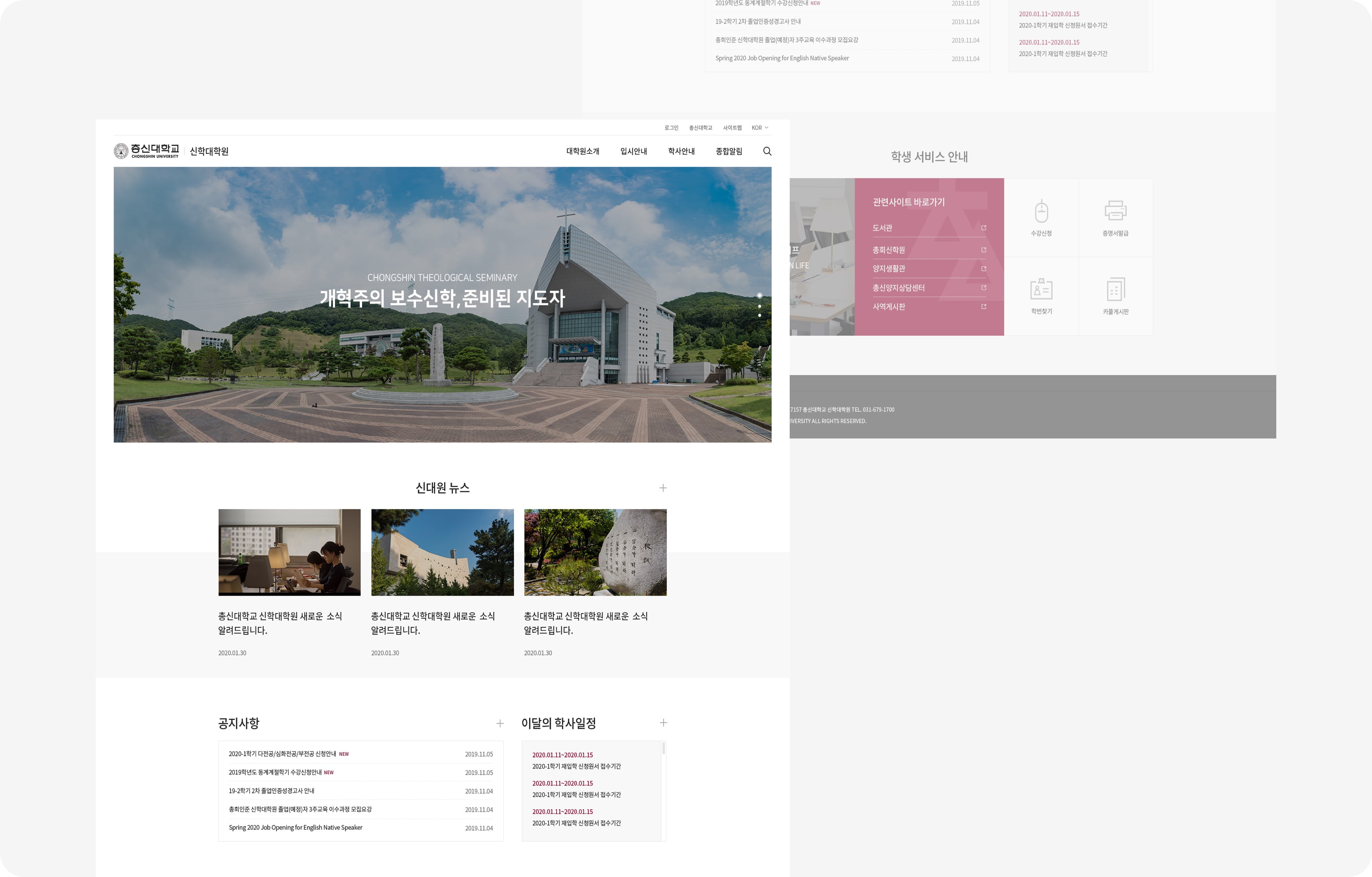1372x877 pixels.
Task: Click the plus icon next to 공지사항
Action: tap(500, 723)
